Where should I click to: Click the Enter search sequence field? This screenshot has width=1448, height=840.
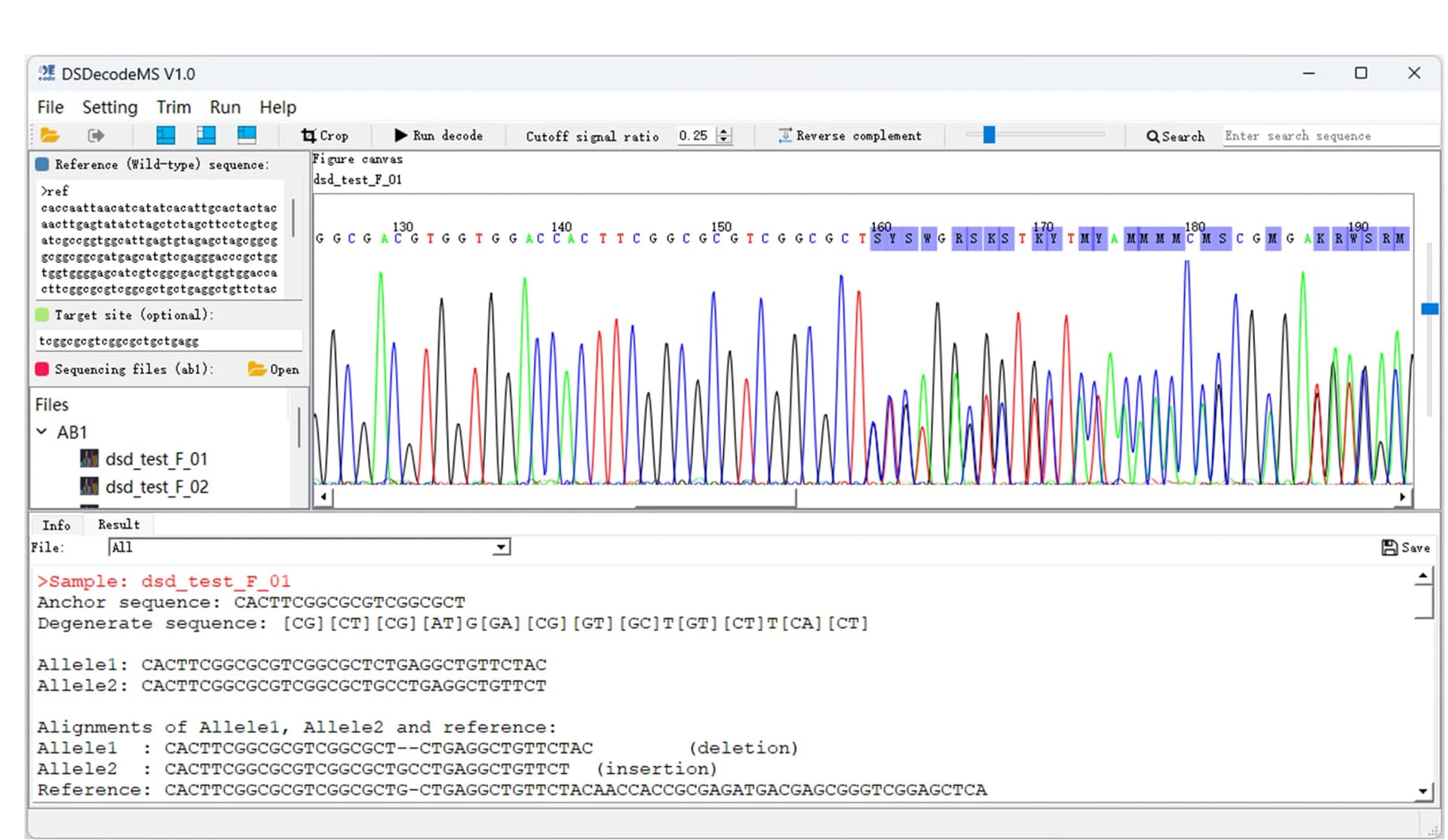click(x=1329, y=136)
